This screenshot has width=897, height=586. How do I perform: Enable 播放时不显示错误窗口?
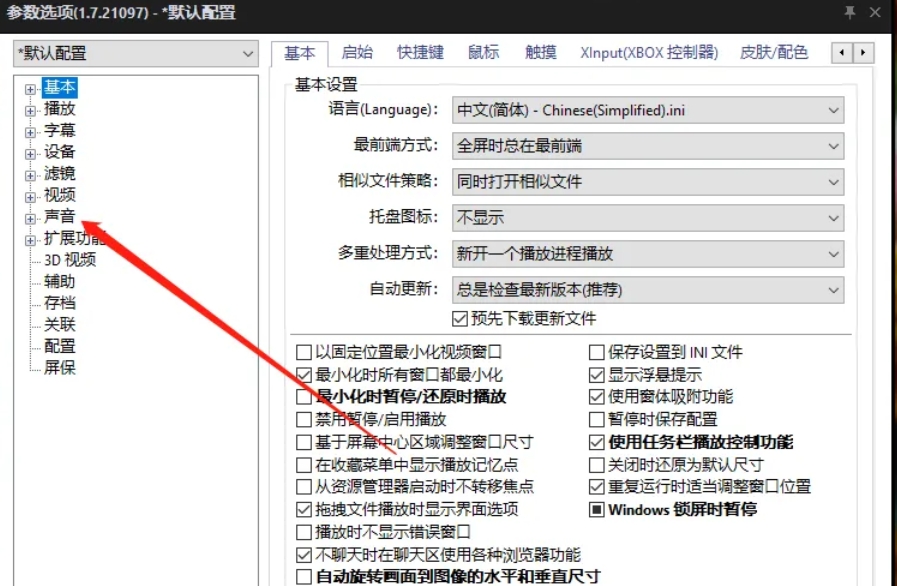click(x=303, y=533)
